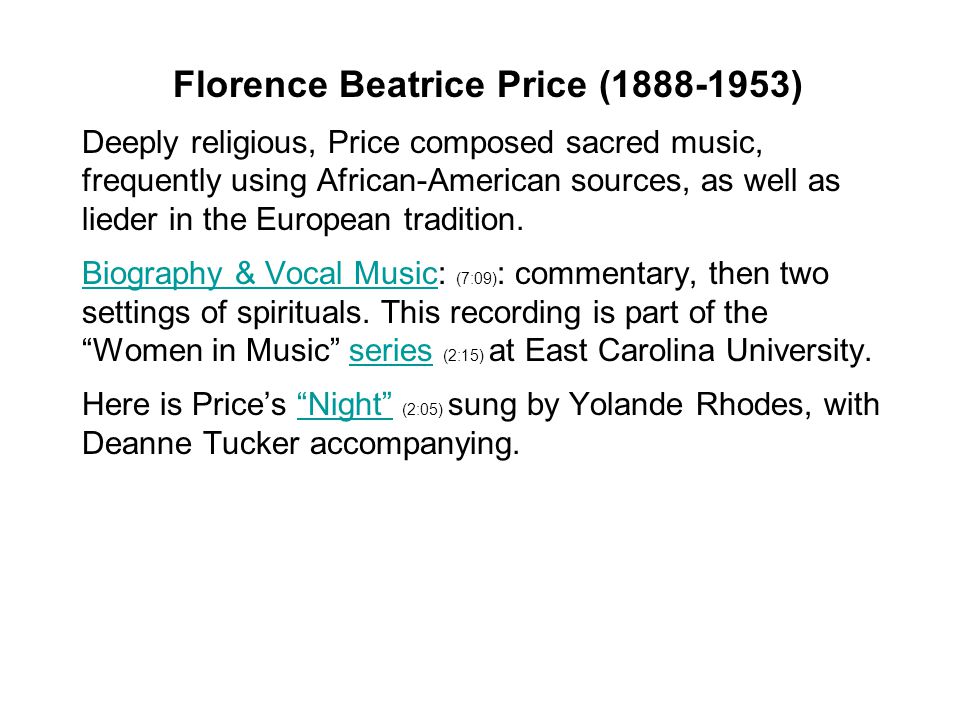The image size is (960, 720).
Task: Click the (2:05) duration label
Action: point(422,409)
